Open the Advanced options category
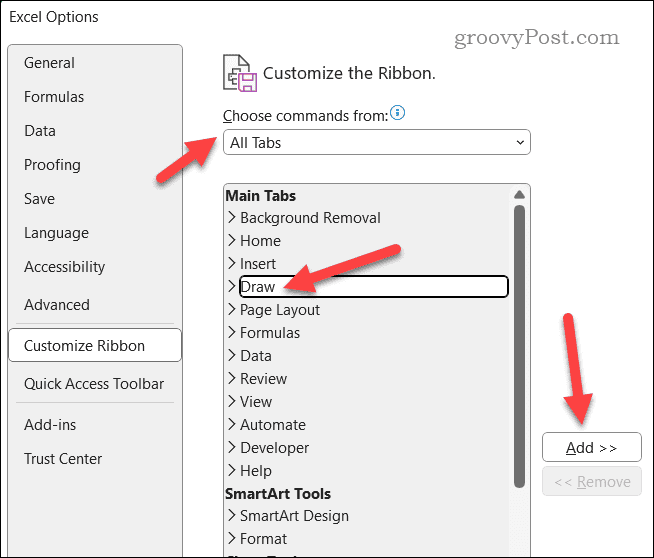 pyautogui.click(x=57, y=305)
